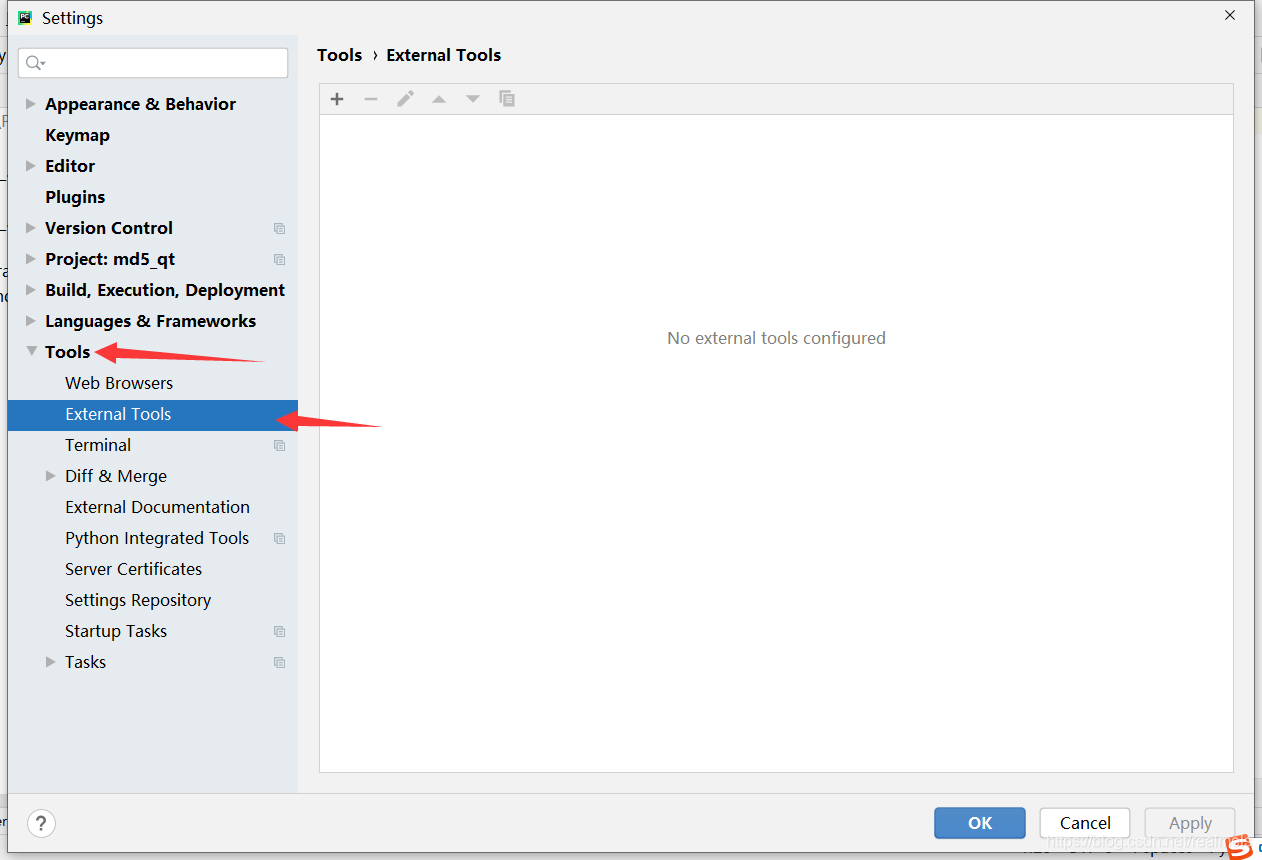Click the Diff & Merge label
1262x860 pixels.
[116, 476]
